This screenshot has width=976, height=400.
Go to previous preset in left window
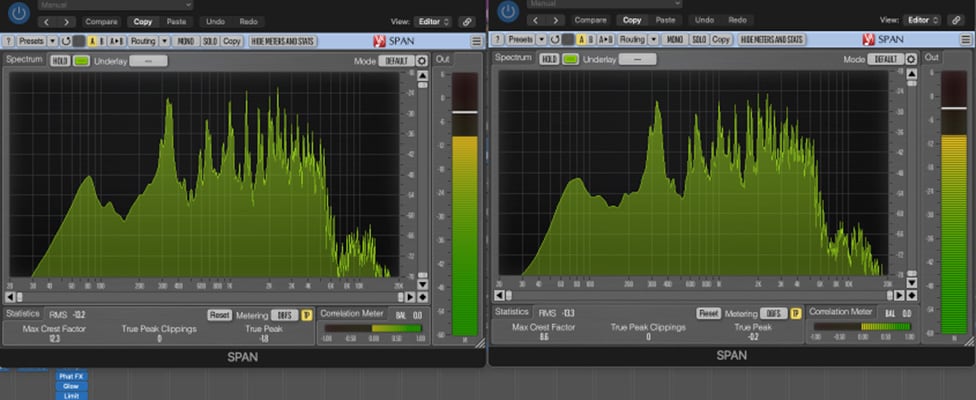47,22
